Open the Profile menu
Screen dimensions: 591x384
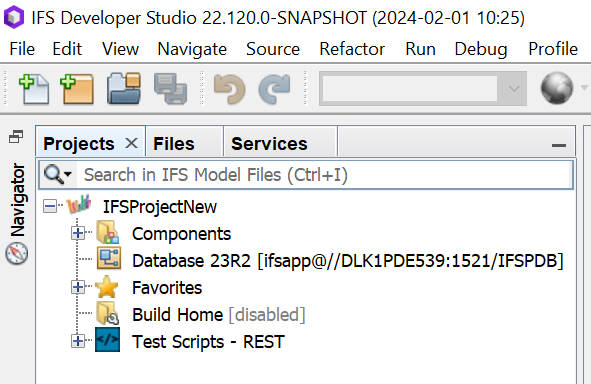click(x=553, y=49)
